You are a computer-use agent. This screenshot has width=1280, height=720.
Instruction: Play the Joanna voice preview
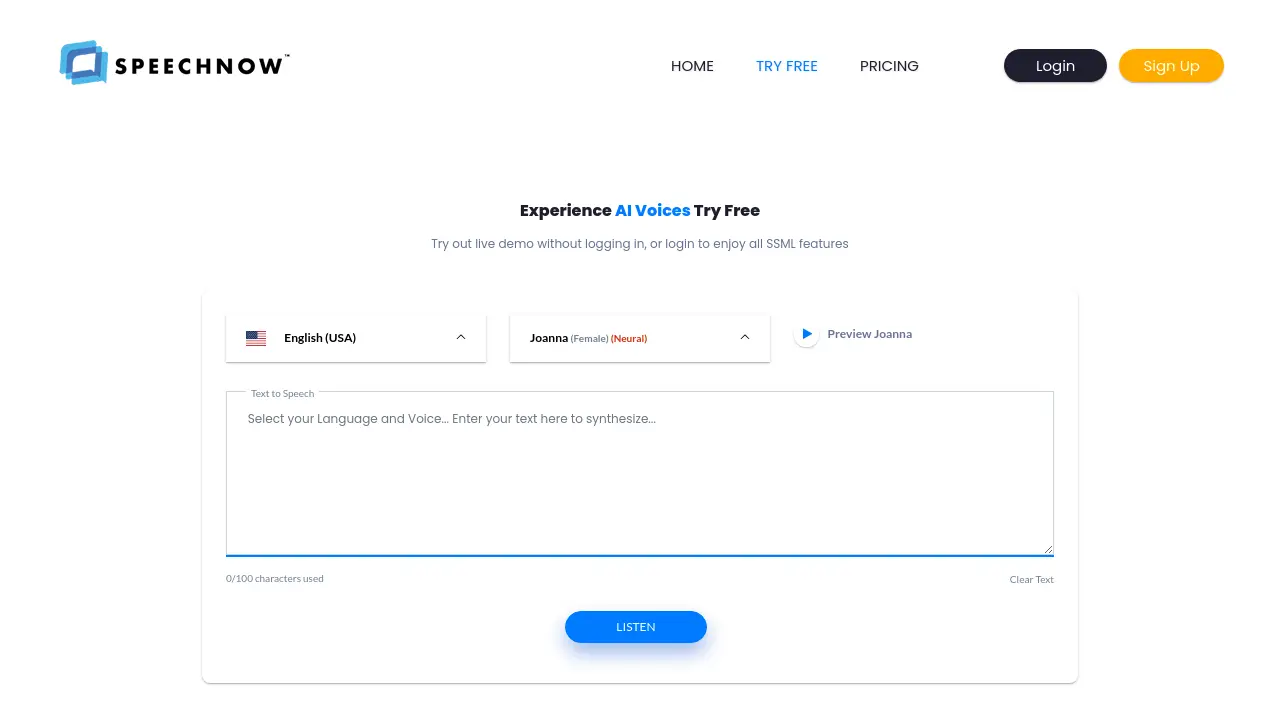(806, 334)
